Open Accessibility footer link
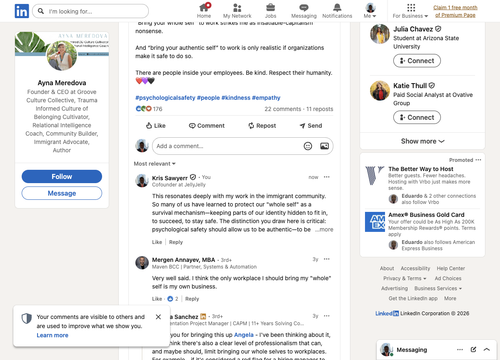Screen dimensions: 500x360 [x=415, y=268]
